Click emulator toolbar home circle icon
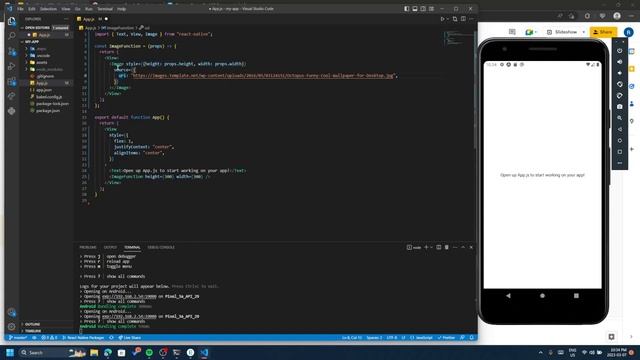 pyautogui.click(x=620, y=140)
